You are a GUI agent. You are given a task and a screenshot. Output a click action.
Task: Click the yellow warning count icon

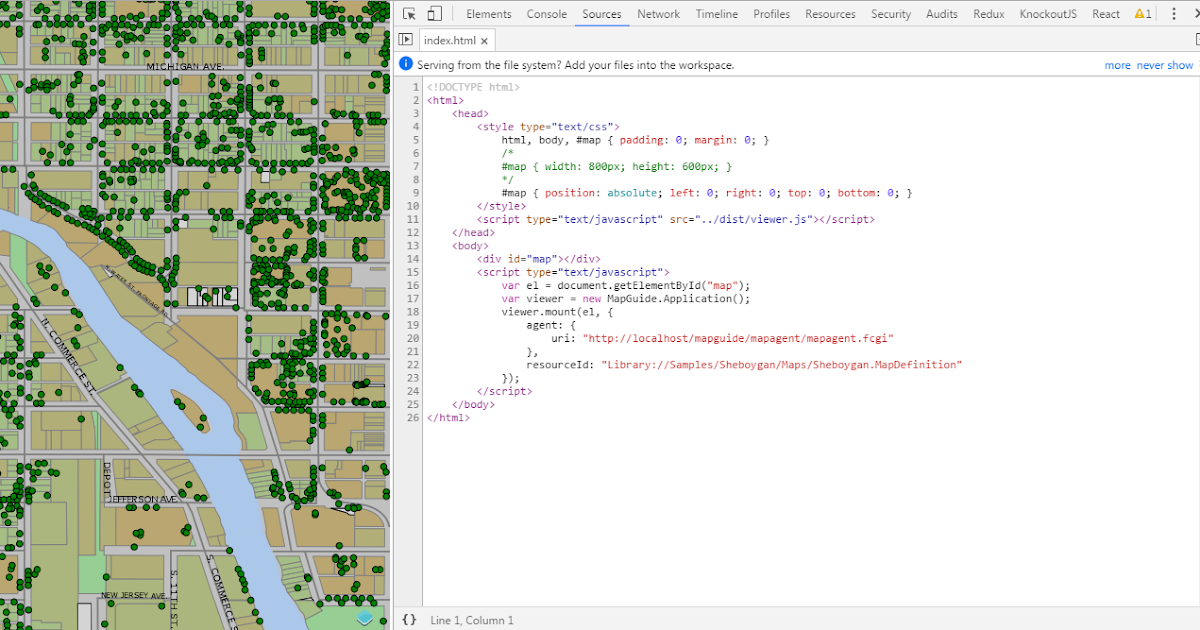point(1142,14)
